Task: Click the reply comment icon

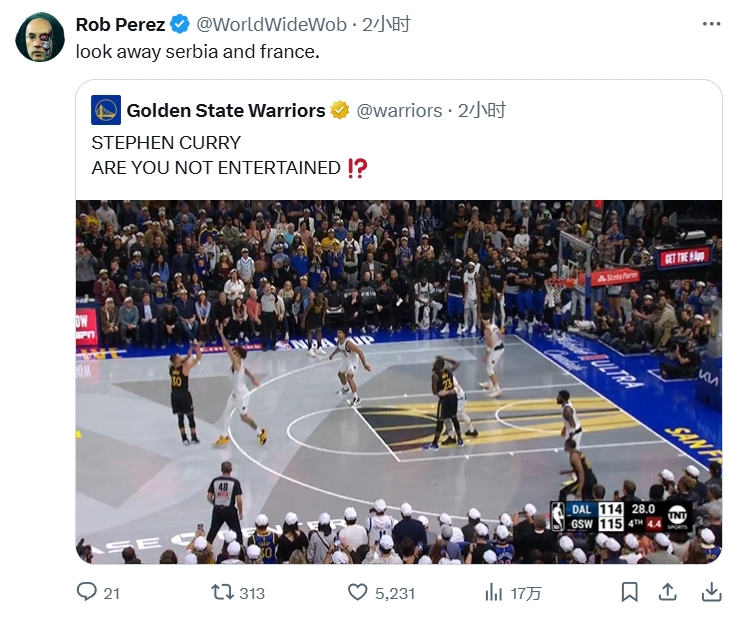Action: coord(88,592)
